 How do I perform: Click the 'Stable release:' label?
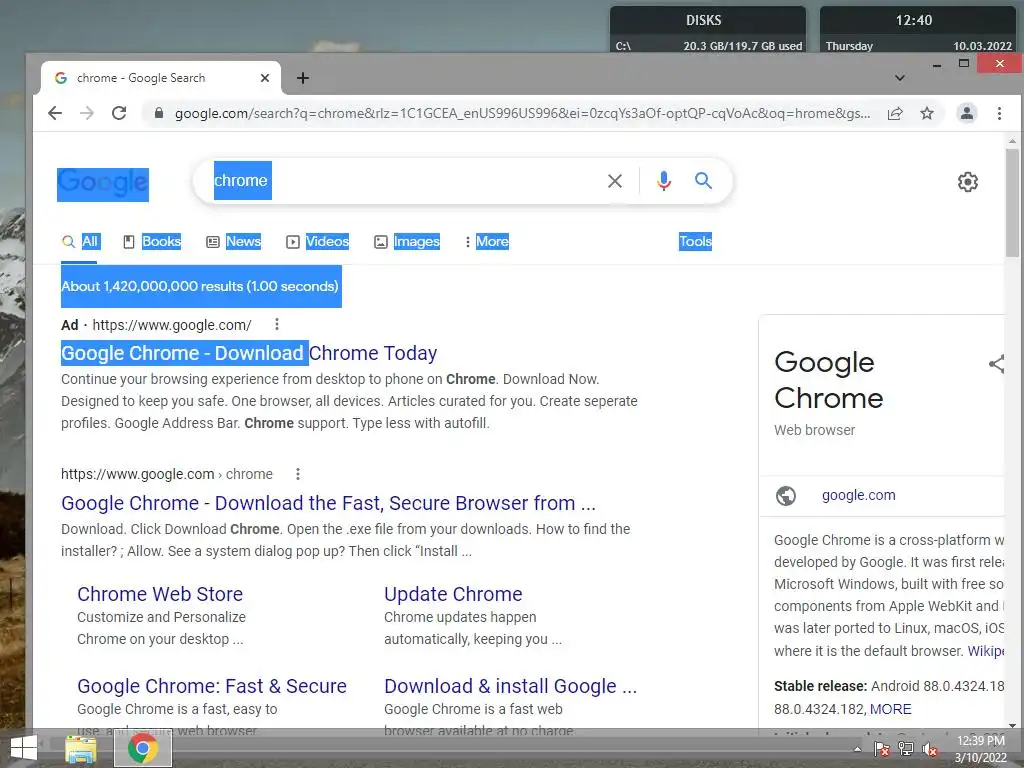(x=820, y=686)
